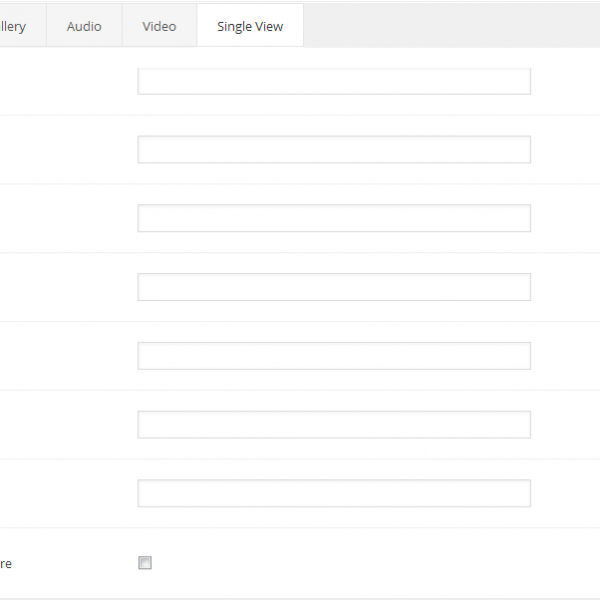600x600 pixels.
Task: Click the 're' label beside the checkbox
Action: click(x=6, y=564)
